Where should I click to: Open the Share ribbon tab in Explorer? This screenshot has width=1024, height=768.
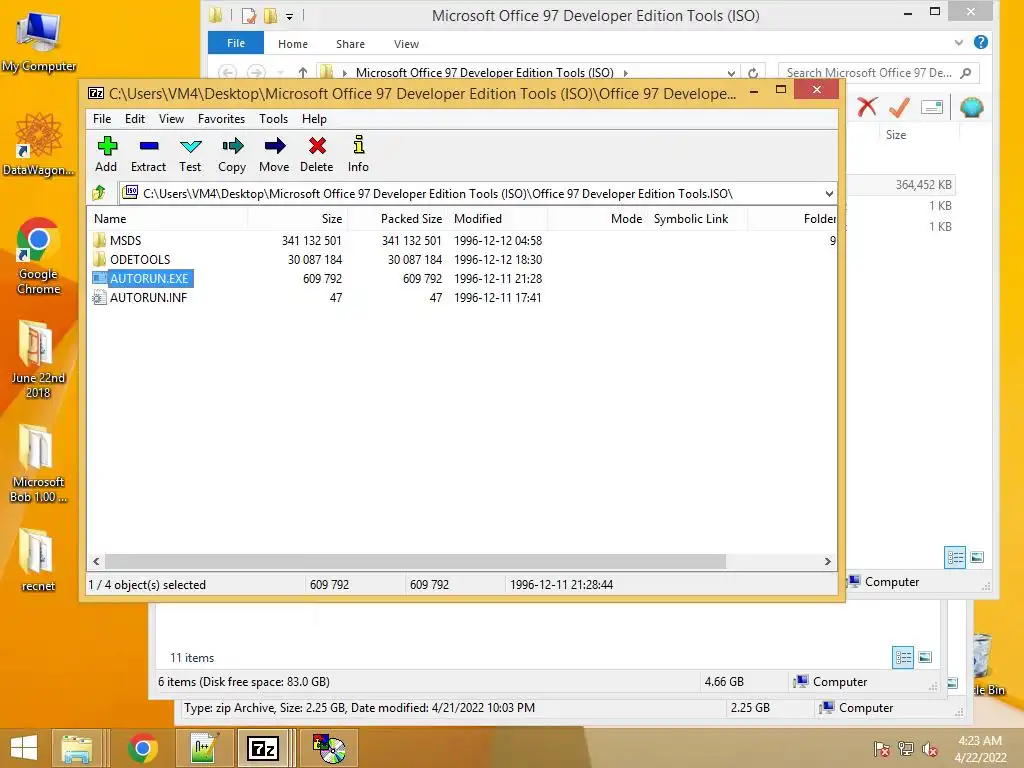(350, 44)
